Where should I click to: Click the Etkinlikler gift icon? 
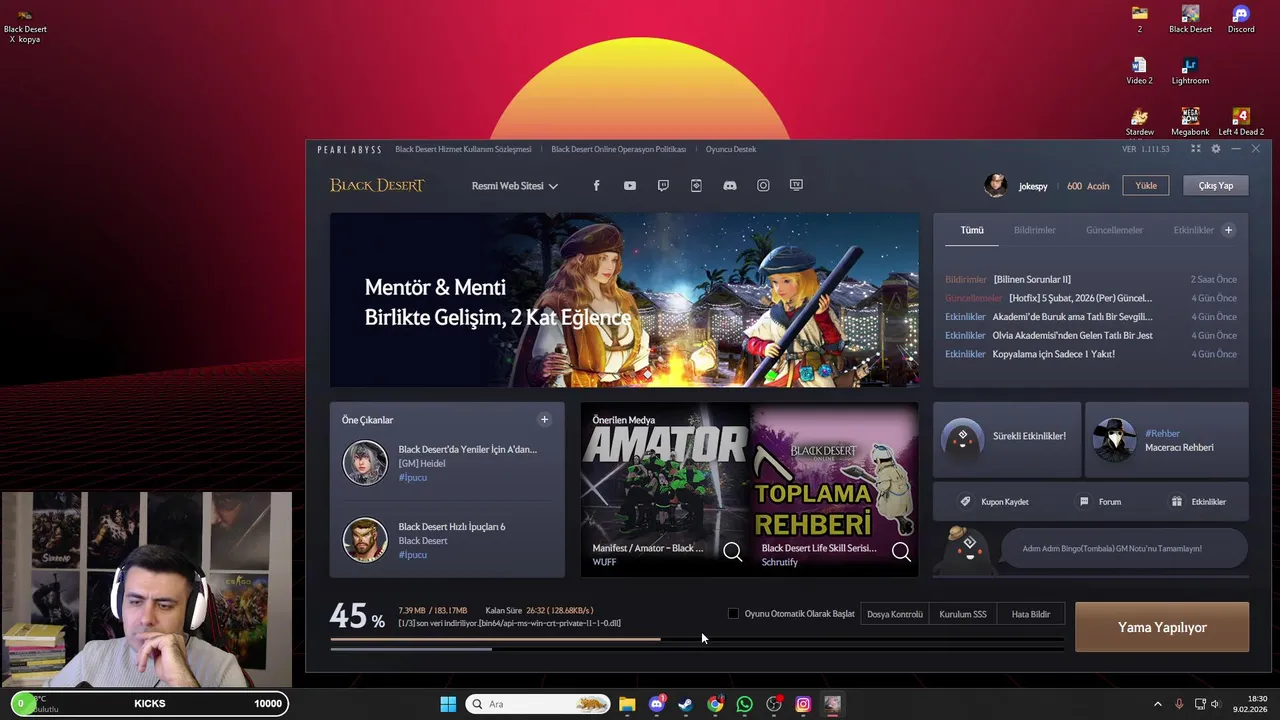click(1177, 502)
